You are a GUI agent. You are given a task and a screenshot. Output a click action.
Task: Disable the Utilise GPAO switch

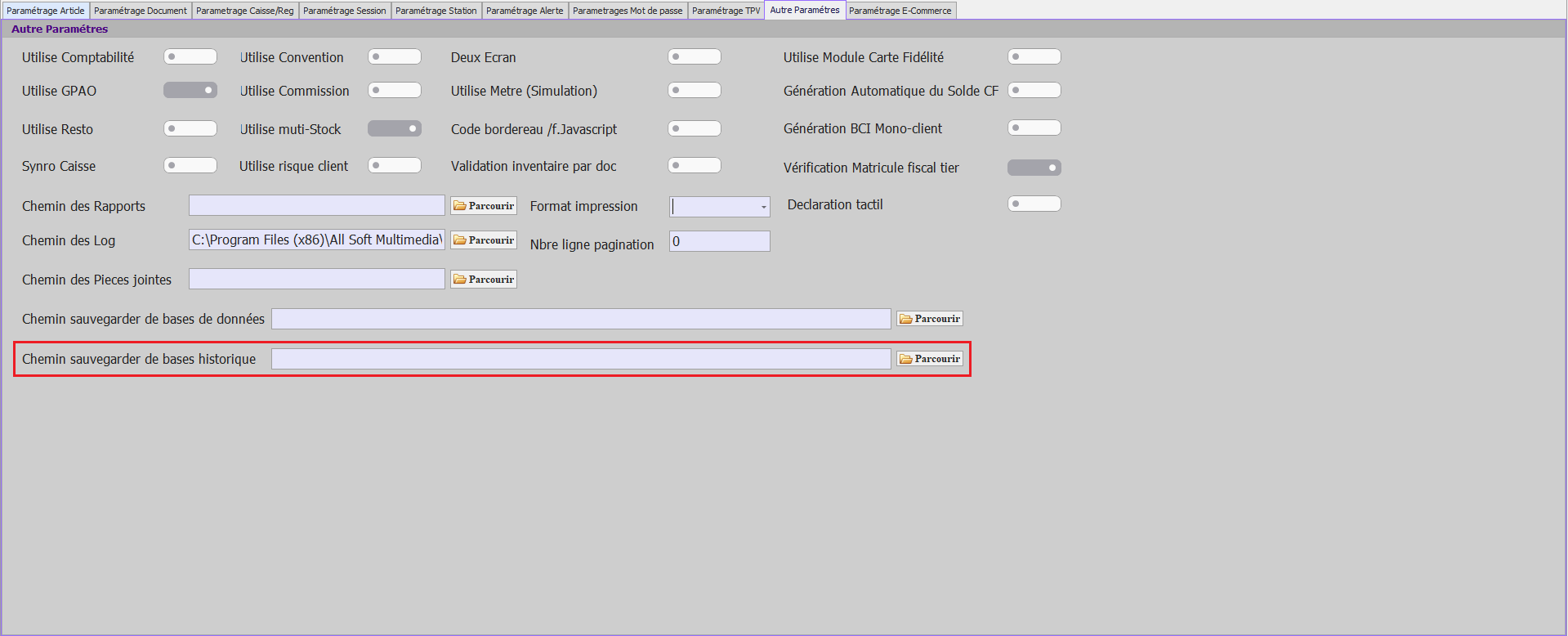pyautogui.click(x=190, y=90)
